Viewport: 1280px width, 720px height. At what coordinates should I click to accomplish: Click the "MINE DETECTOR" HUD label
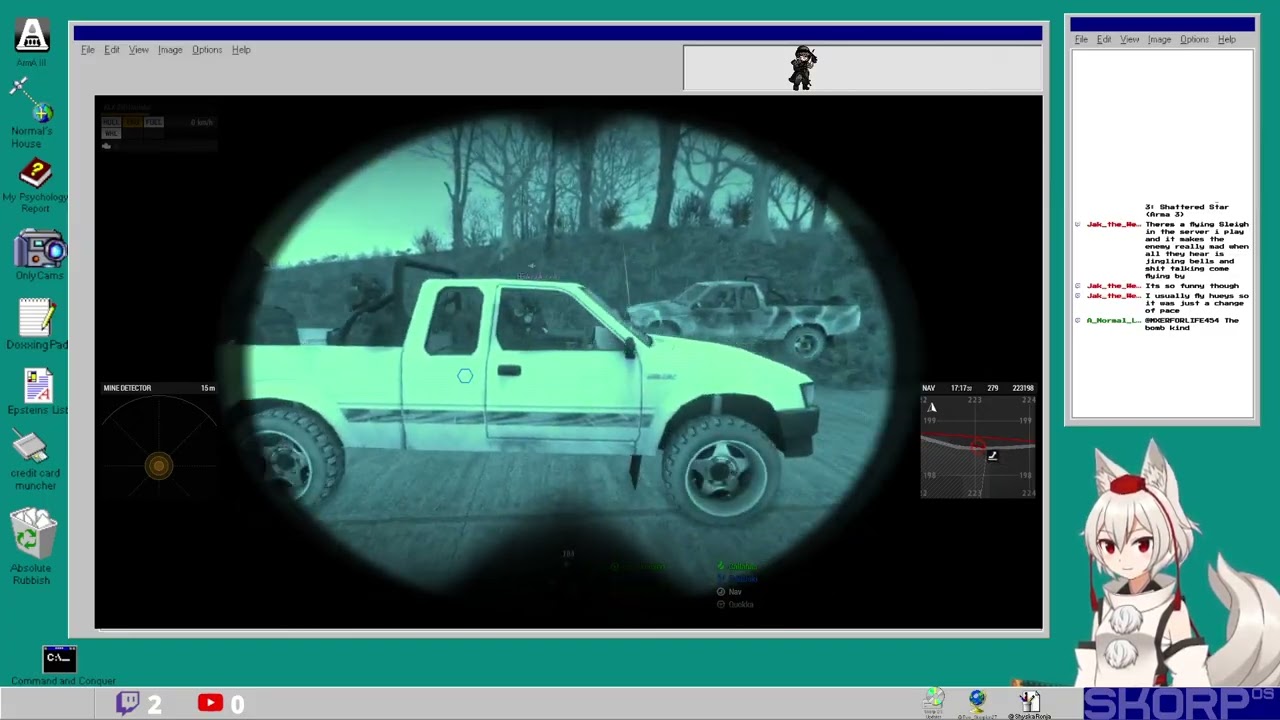tap(127, 388)
